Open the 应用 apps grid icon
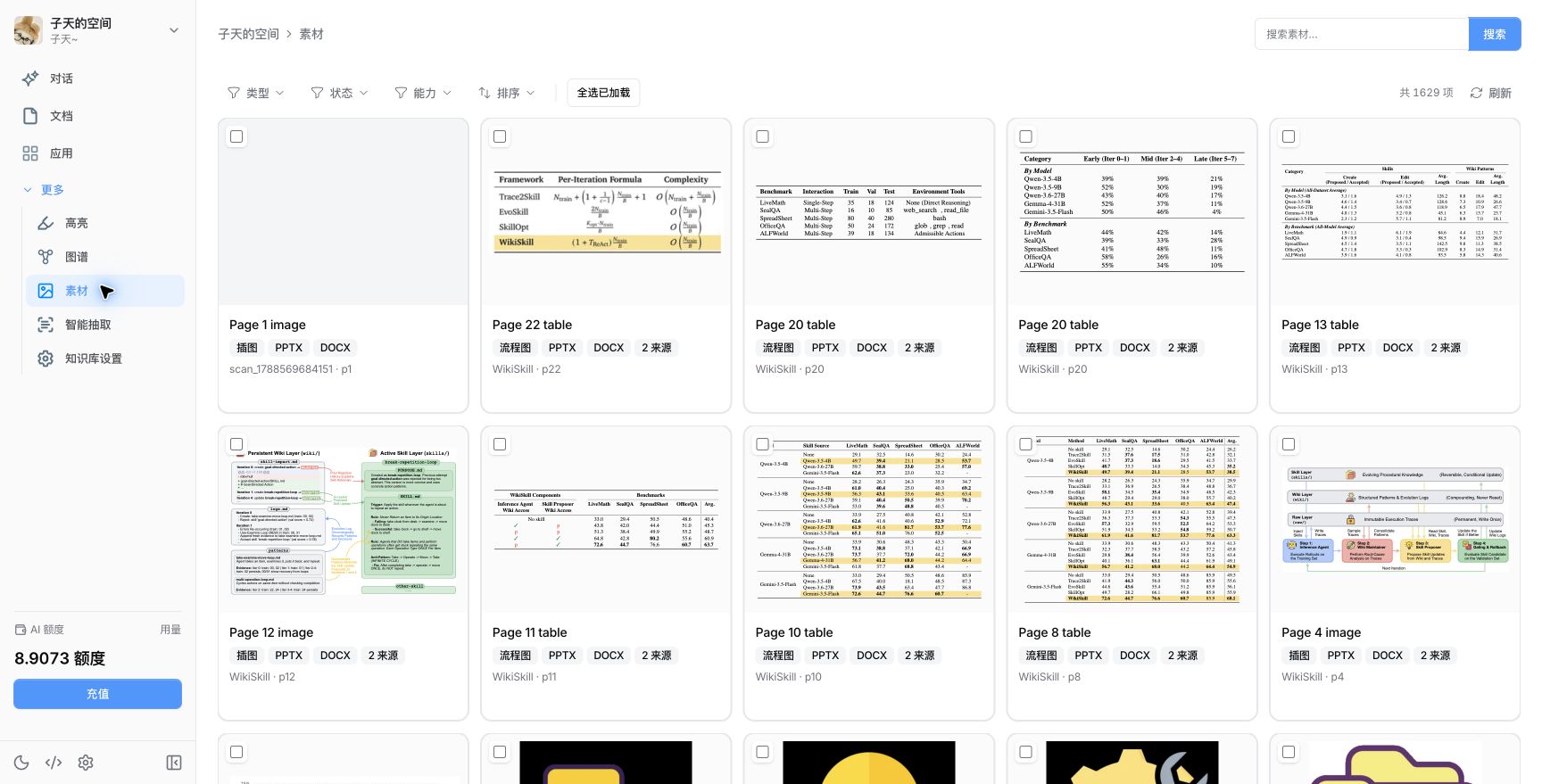This screenshot has width=1542, height=784. tap(30, 153)
